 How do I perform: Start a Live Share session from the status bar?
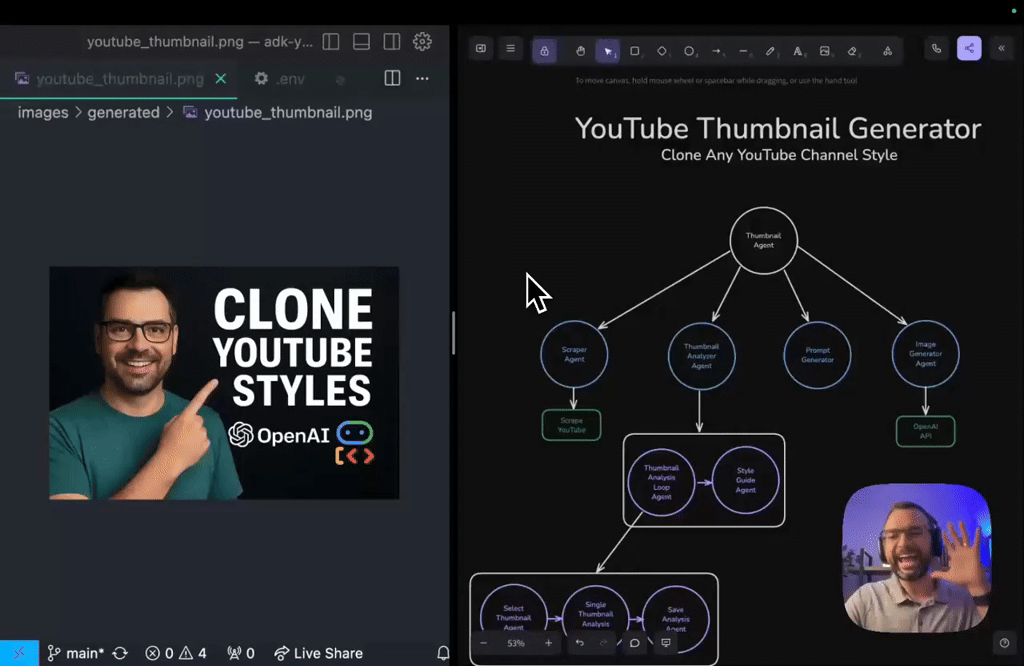[318, 653]
